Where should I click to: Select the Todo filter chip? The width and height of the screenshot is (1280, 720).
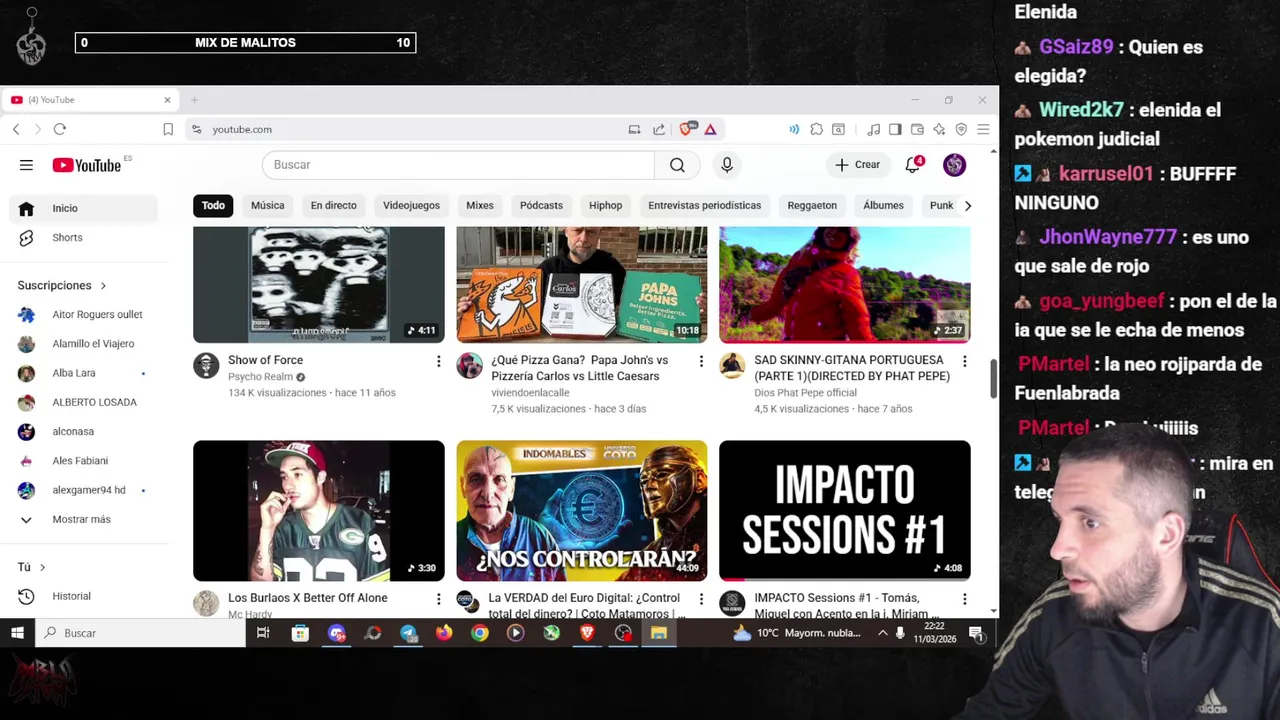tap(213, 205)
